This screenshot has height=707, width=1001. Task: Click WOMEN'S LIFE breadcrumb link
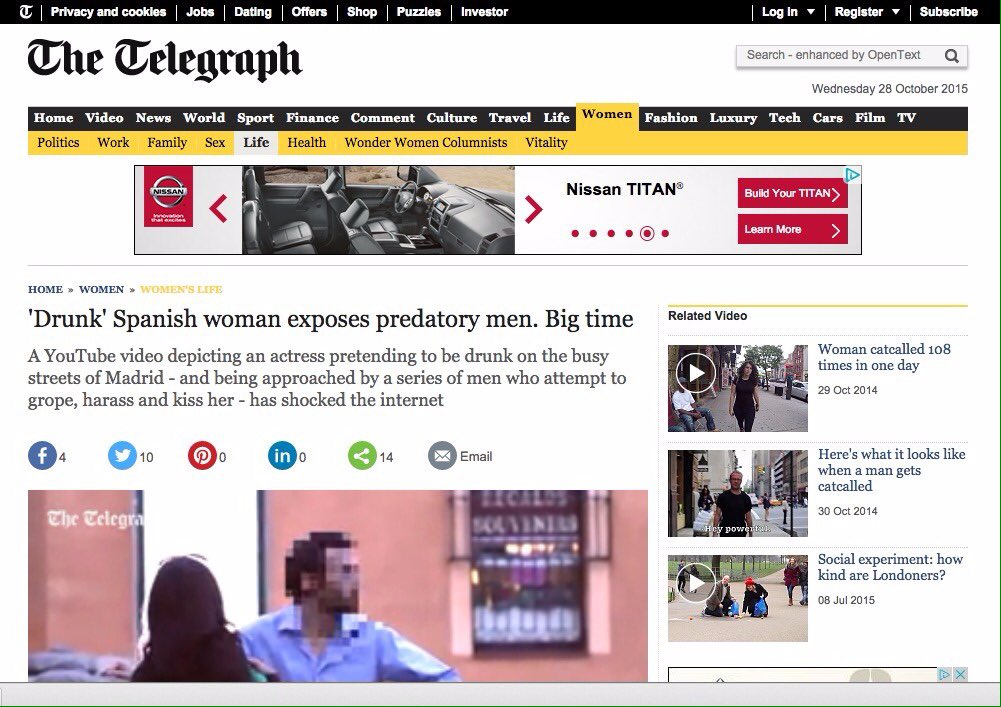point(181,289)
